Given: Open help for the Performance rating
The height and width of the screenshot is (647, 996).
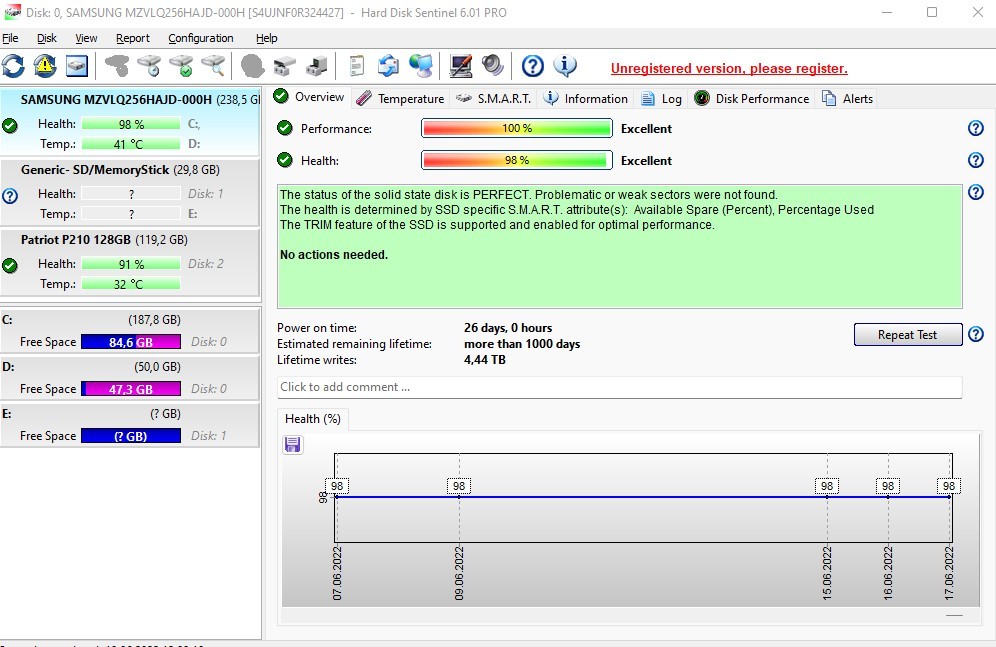Looking at the screenshot, I should [x=976, y=128].
